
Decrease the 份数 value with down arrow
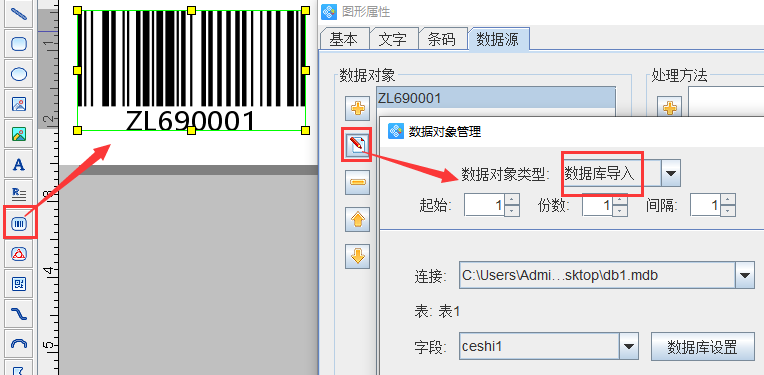[x=619, y=211]
